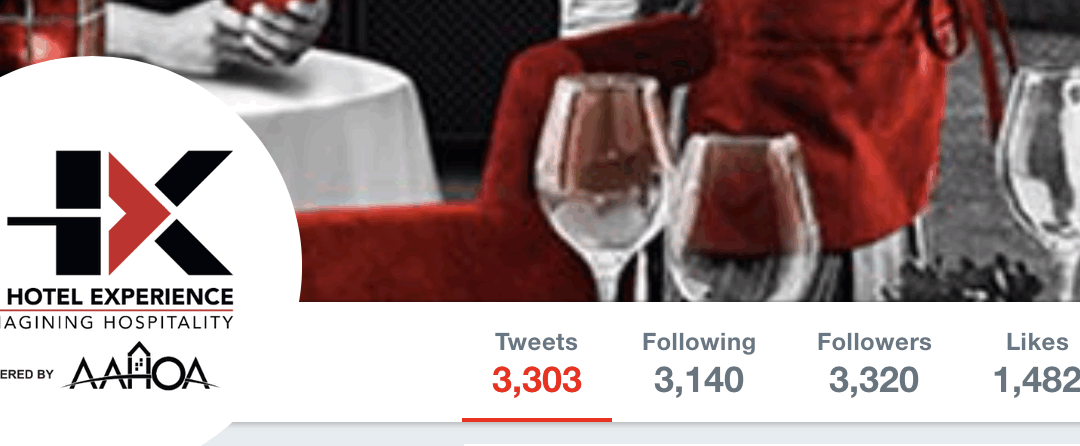Click the gray strip below stats bar
1080x446 pixels.
coord(654,434)
